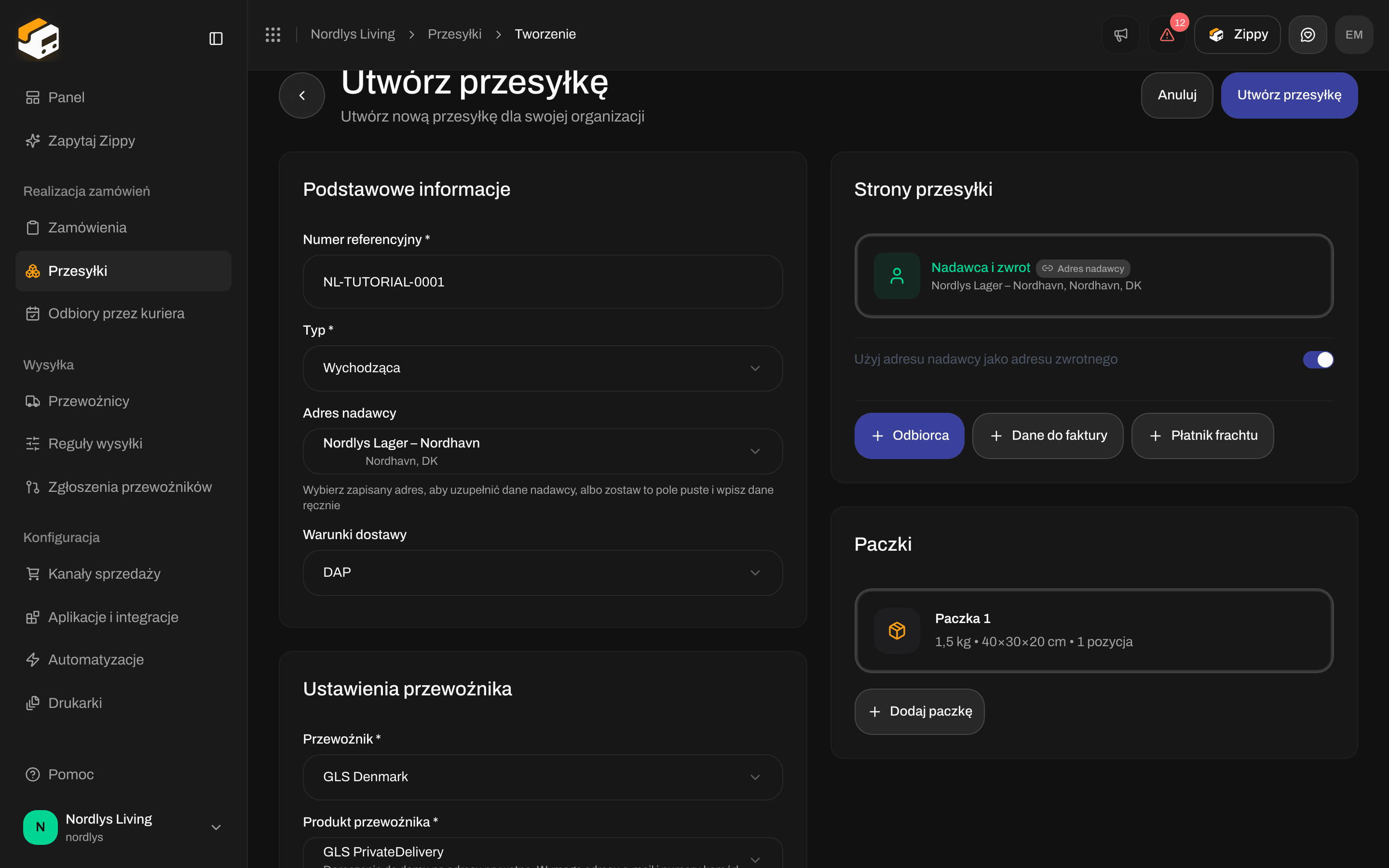
Task: Open the EM user avatar
Action: (1353, 34)
